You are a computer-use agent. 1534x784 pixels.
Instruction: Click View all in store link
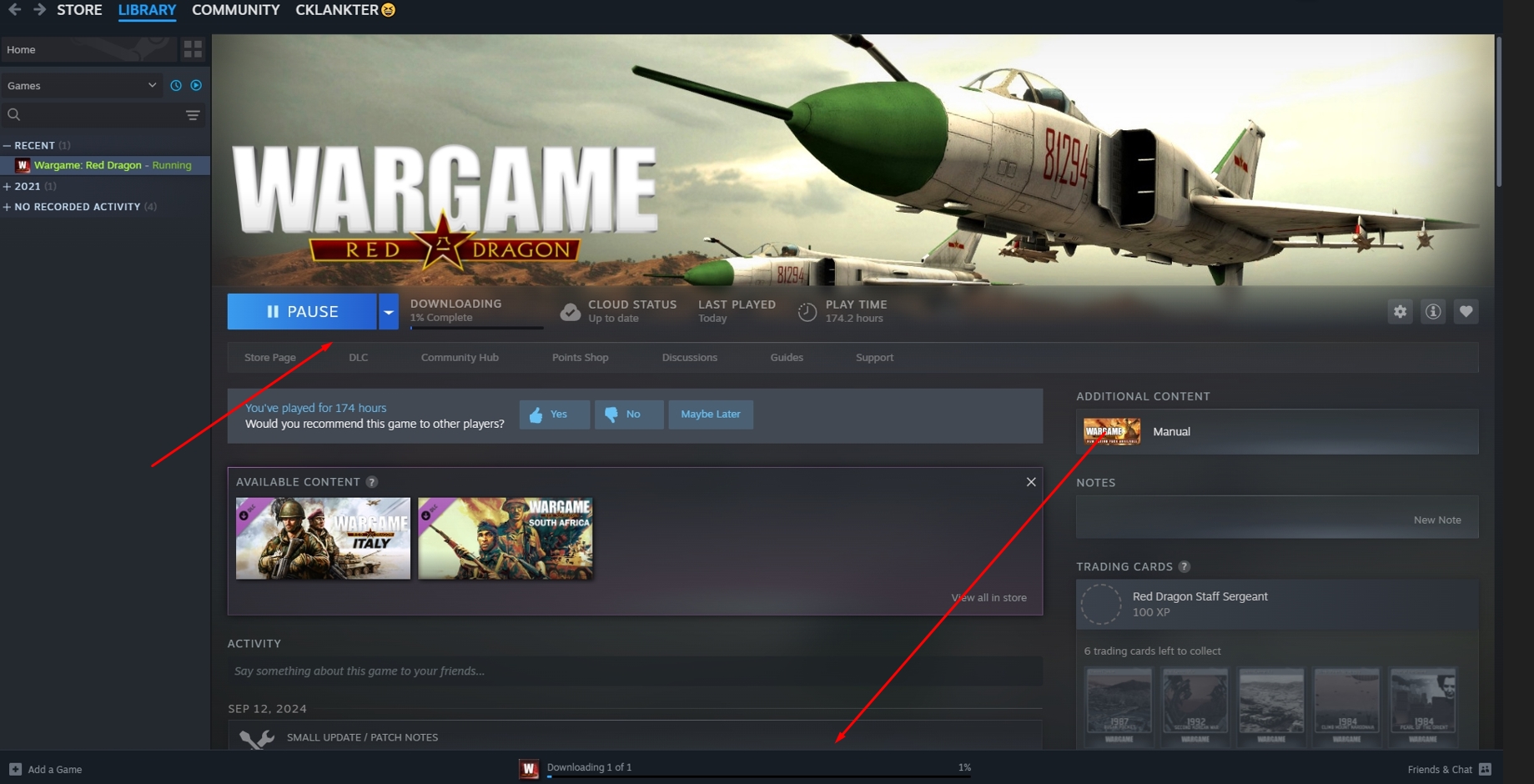pos(988,597)
